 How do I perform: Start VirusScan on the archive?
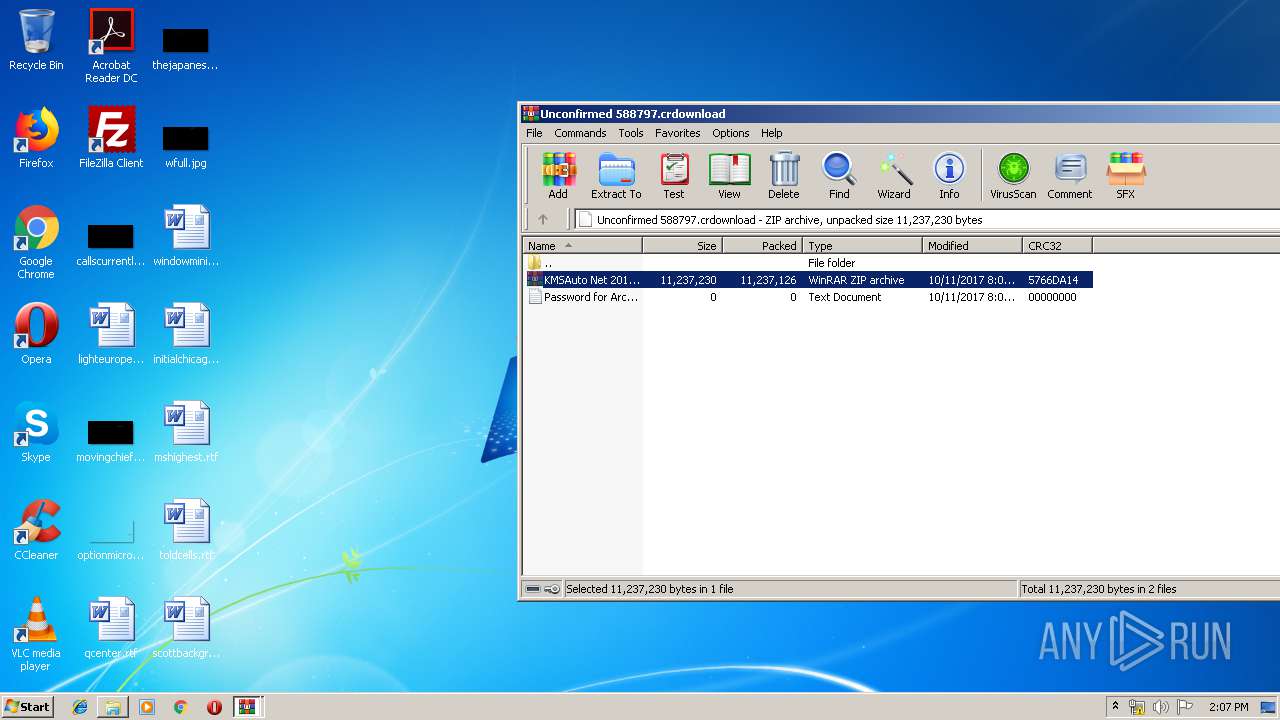1013,176
